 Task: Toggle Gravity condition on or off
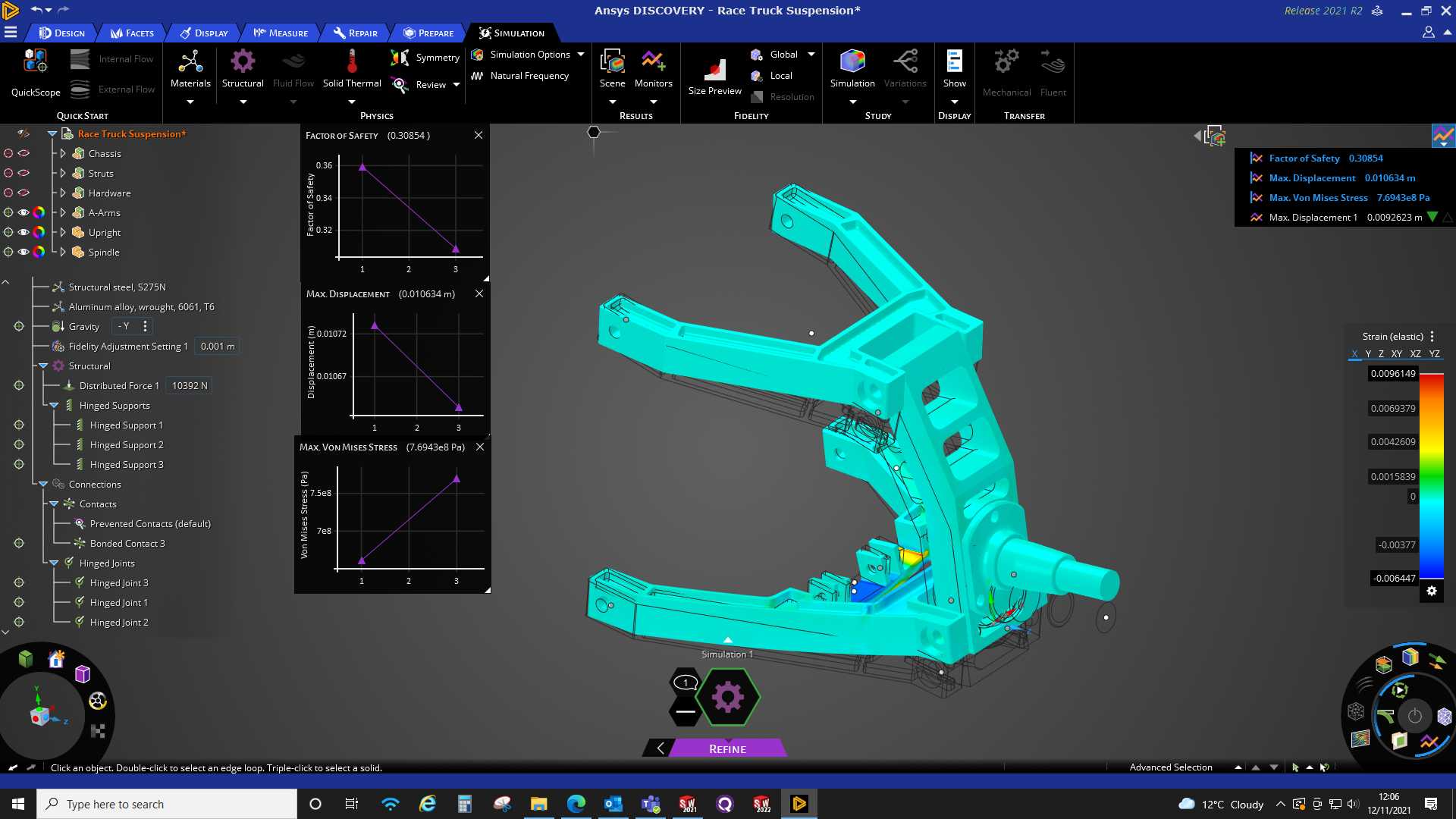click(19, 327)
